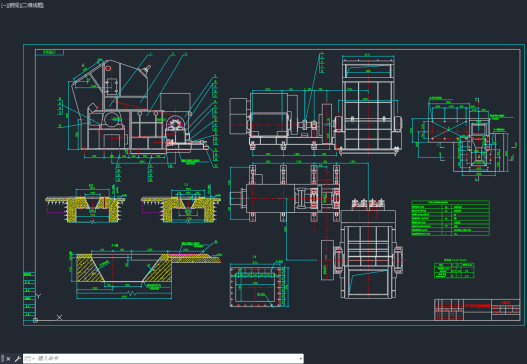The height and width of the screenshot is (364, 527).
Task: Open the viewport controls [-] menu
Action: click(x=3, y=5)
